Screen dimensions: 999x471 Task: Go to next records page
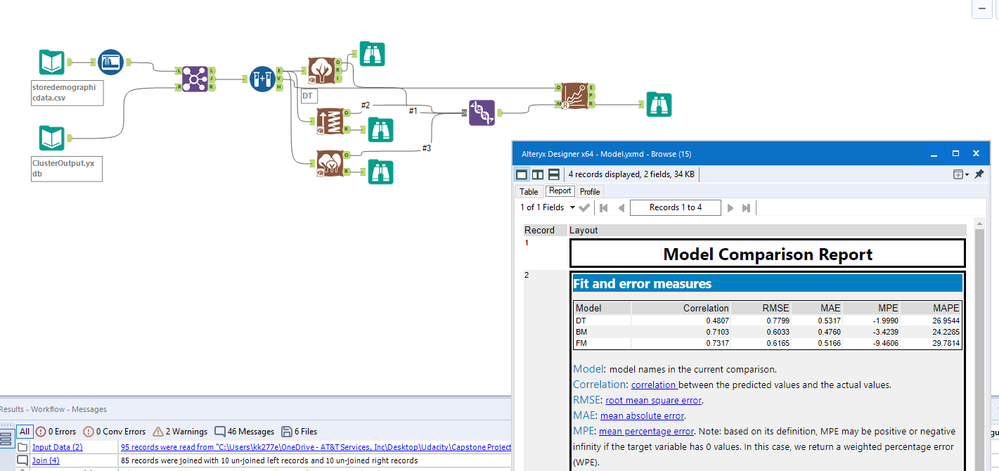tap(731, 207)
